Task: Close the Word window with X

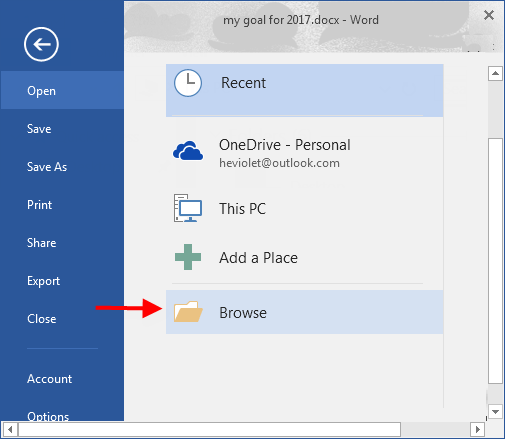Action: 489,15
